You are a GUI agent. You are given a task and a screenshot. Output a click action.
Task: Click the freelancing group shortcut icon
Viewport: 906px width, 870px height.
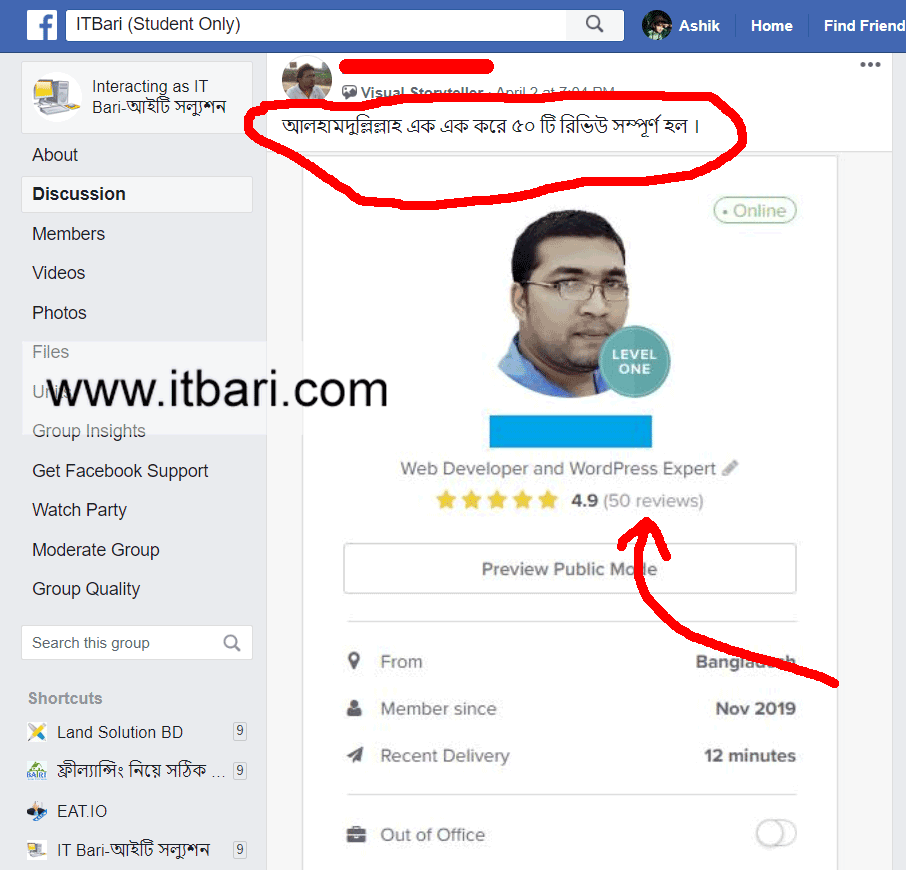(x=37, y=771)
